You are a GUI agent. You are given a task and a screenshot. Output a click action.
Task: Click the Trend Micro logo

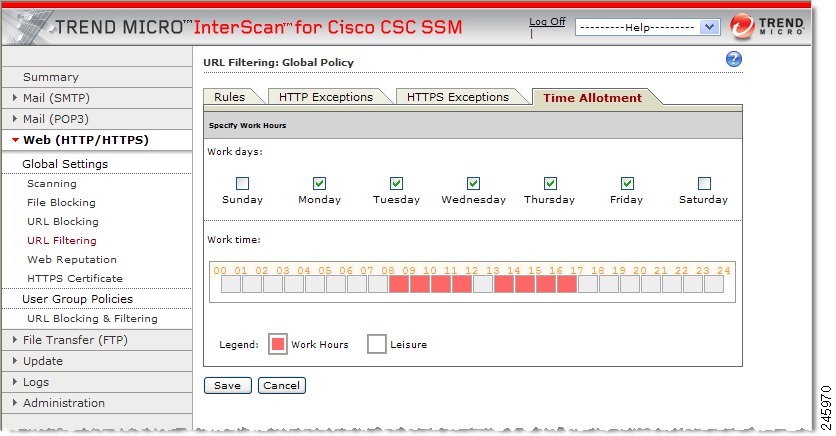767,26
